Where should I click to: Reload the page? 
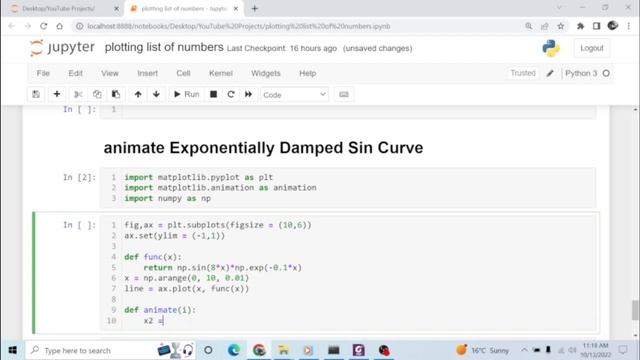point(44,26)
